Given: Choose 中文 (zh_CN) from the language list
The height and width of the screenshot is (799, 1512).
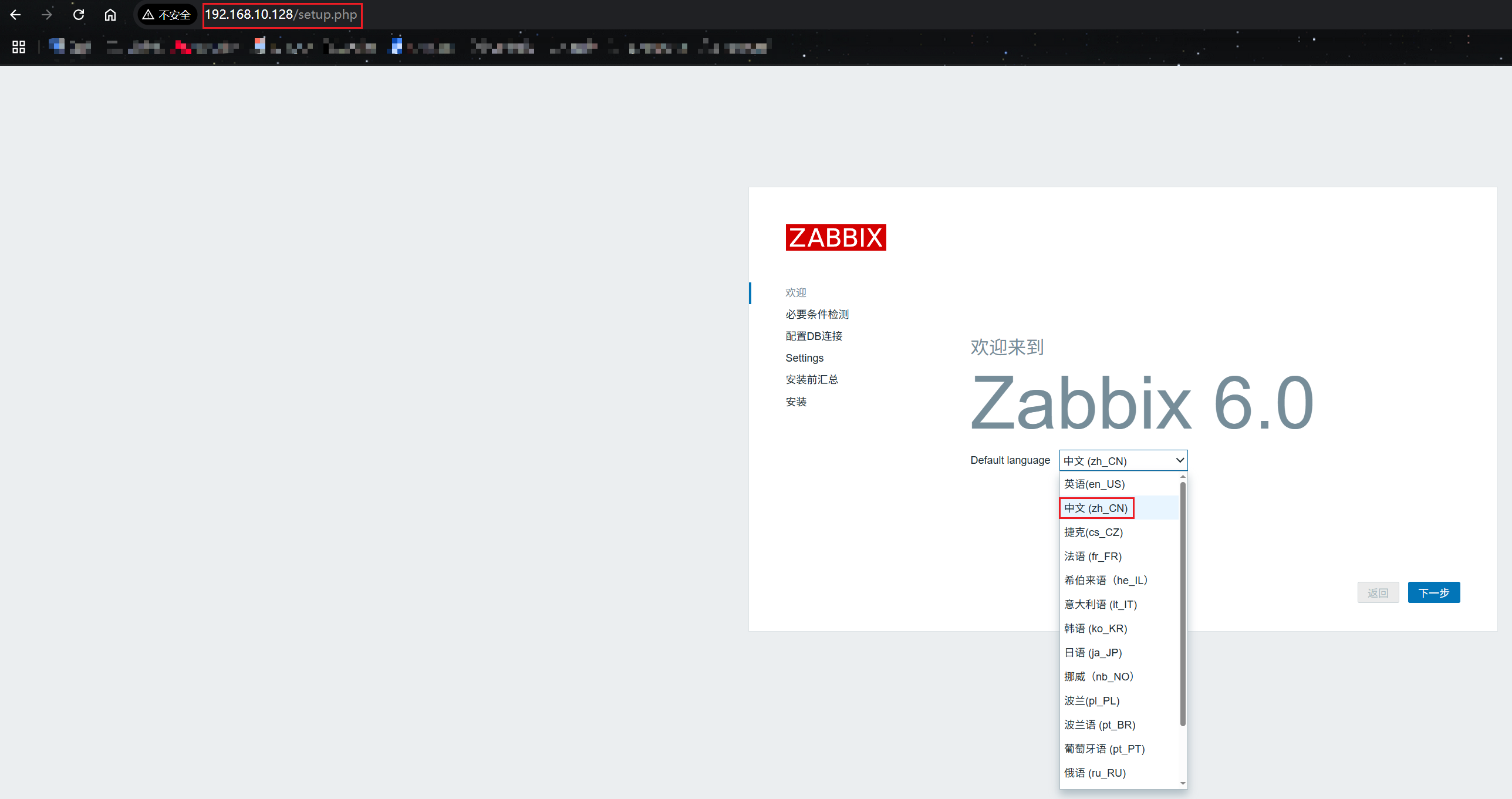Looking at the screenshot, I should pos(1119,508).
